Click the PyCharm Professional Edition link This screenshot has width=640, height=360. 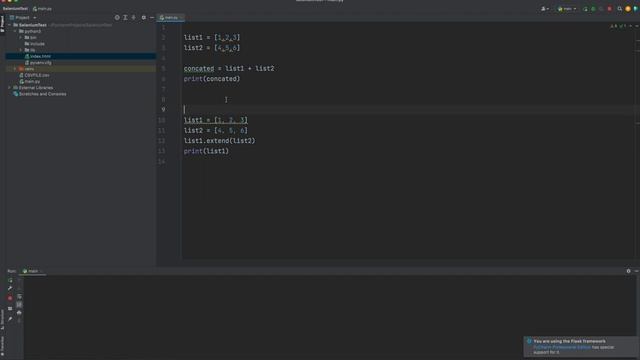(562, 347)
